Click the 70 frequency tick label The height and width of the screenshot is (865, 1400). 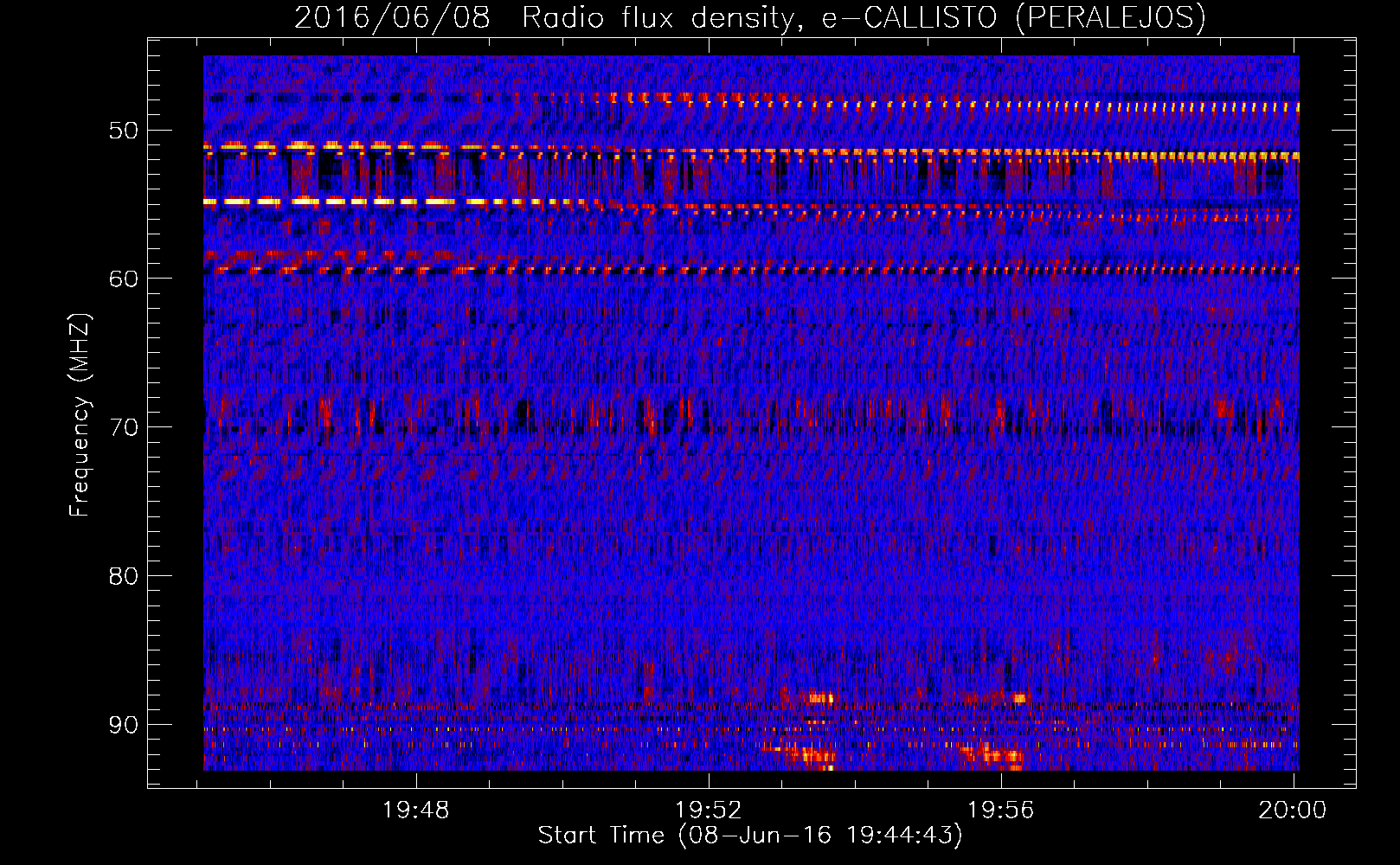click(123, 427)
